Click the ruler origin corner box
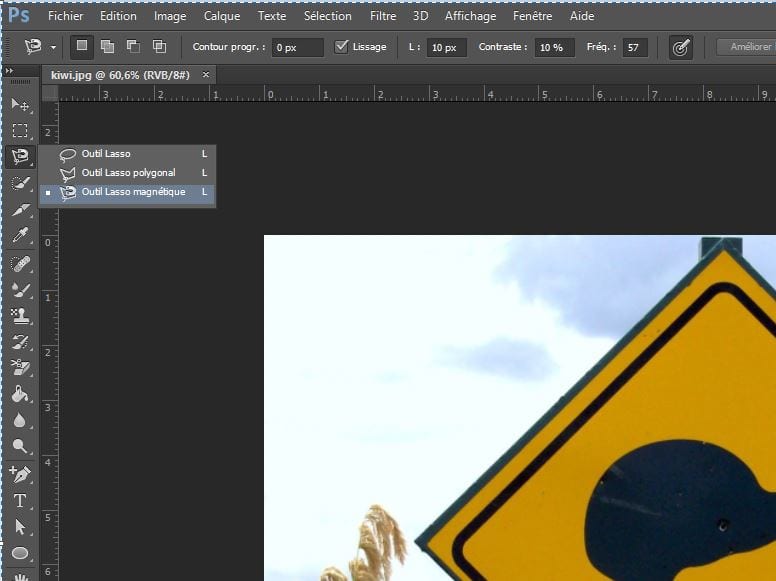The height and width of the screenshot is (581, 776). [x=50, y=93]
